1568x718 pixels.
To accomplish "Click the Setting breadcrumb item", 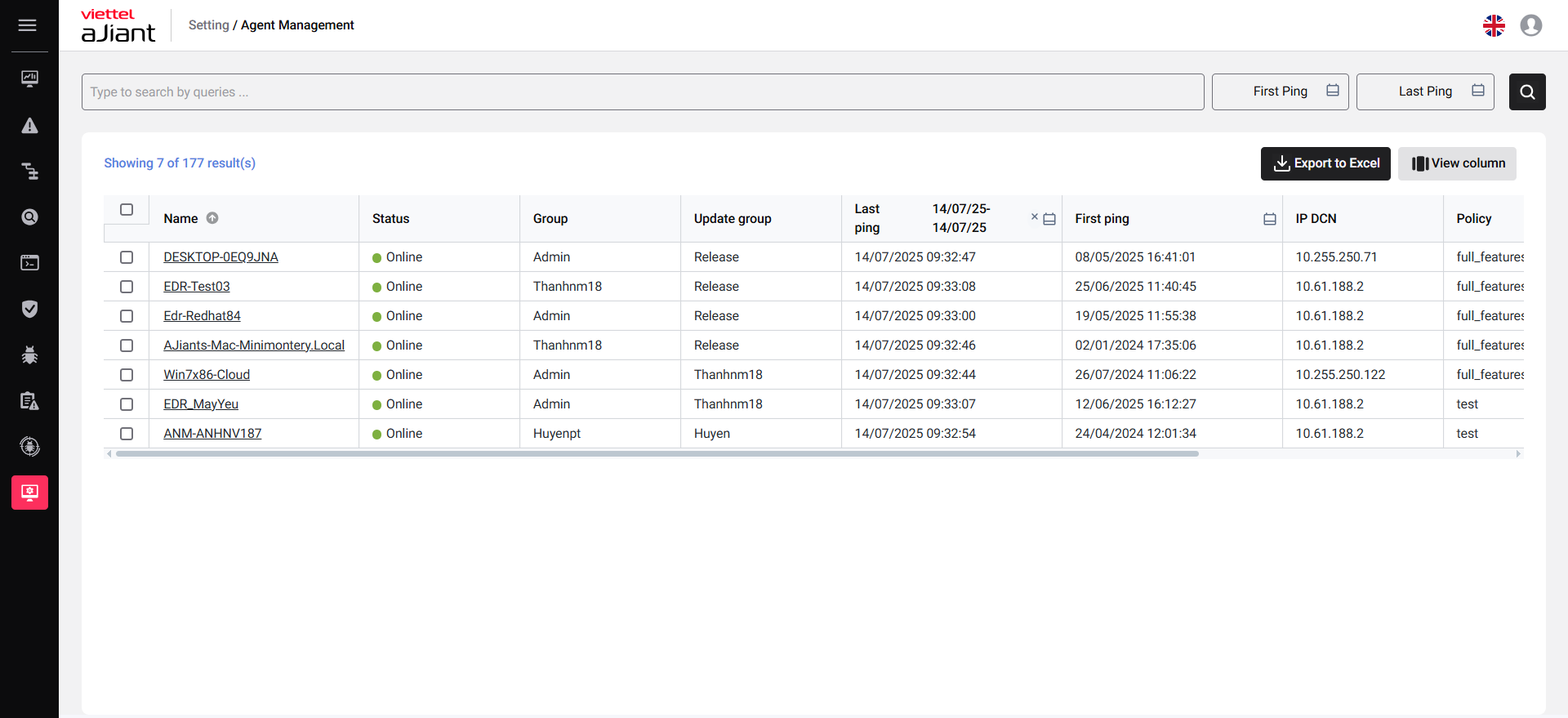I will pyautogui.click(x=208, y=25).
